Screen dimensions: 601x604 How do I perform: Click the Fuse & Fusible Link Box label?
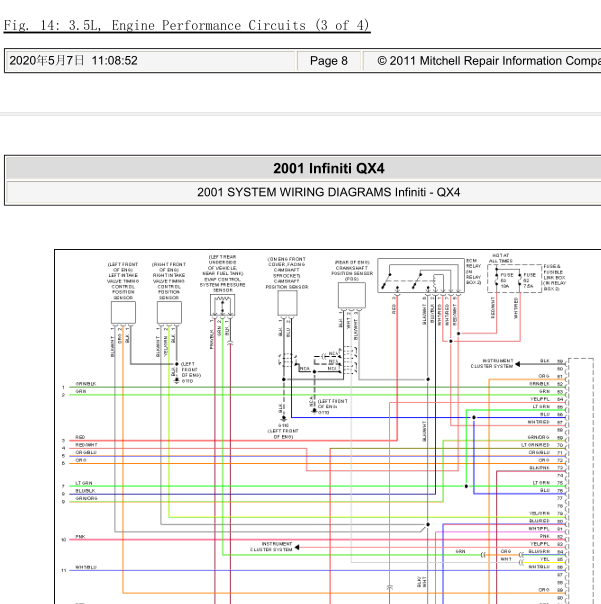[555, 277]
